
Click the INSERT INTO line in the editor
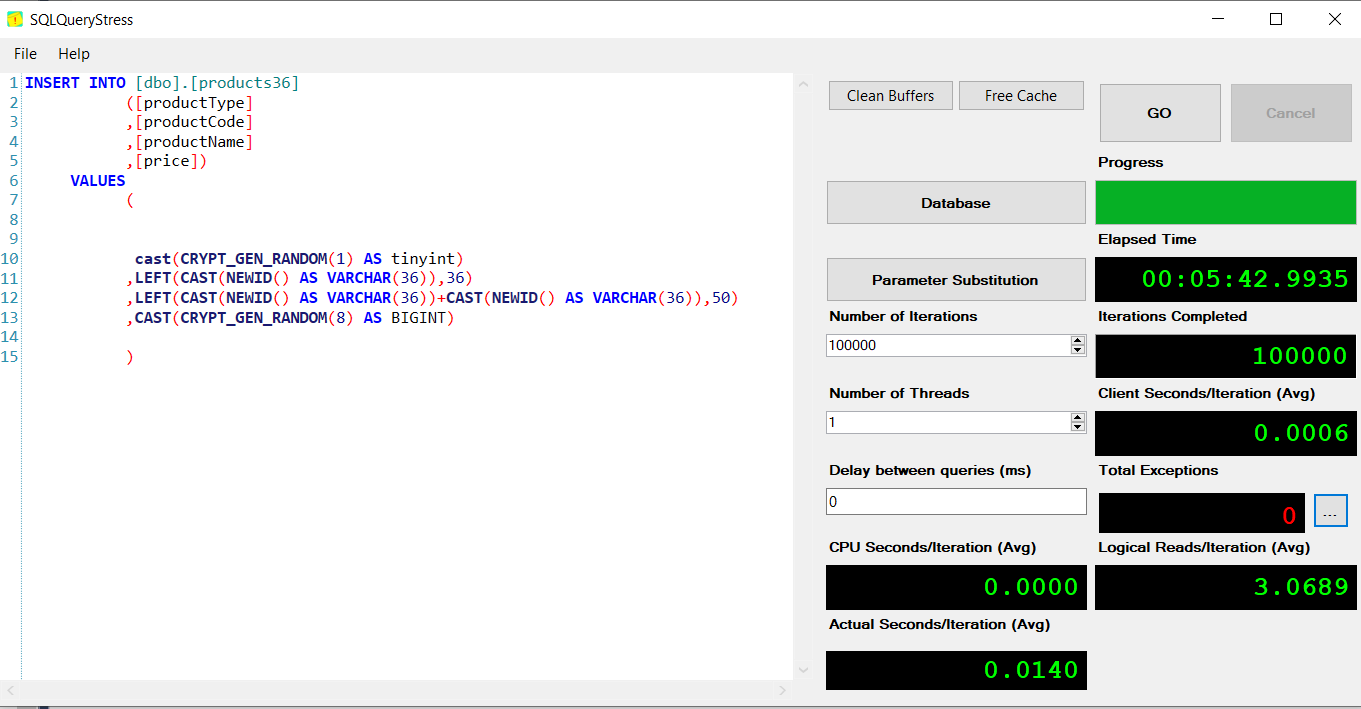tap(162, 83)
